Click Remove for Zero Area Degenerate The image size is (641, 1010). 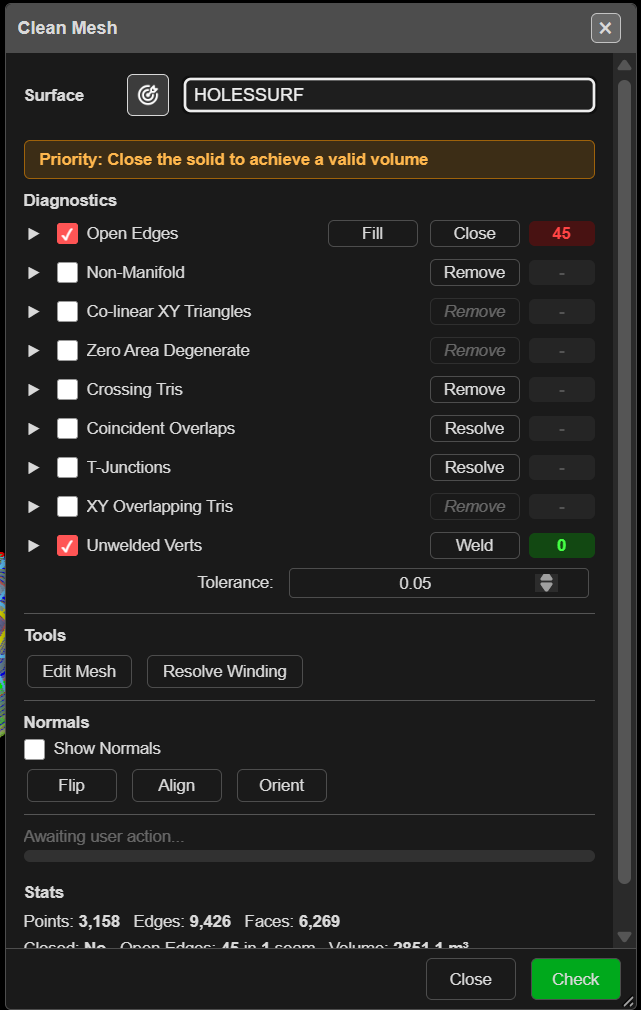[475, 350]
